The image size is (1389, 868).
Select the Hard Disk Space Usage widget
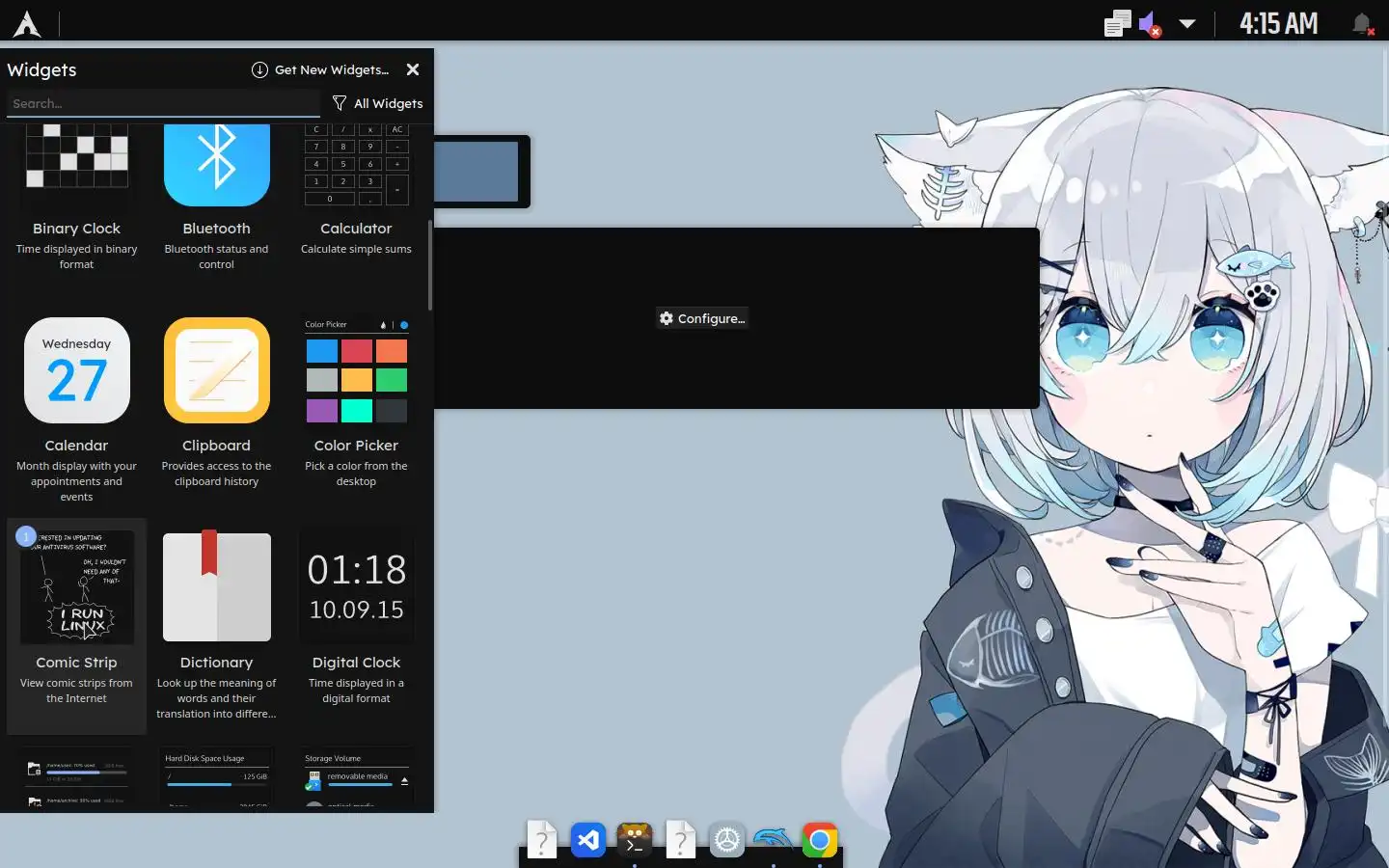217,776
